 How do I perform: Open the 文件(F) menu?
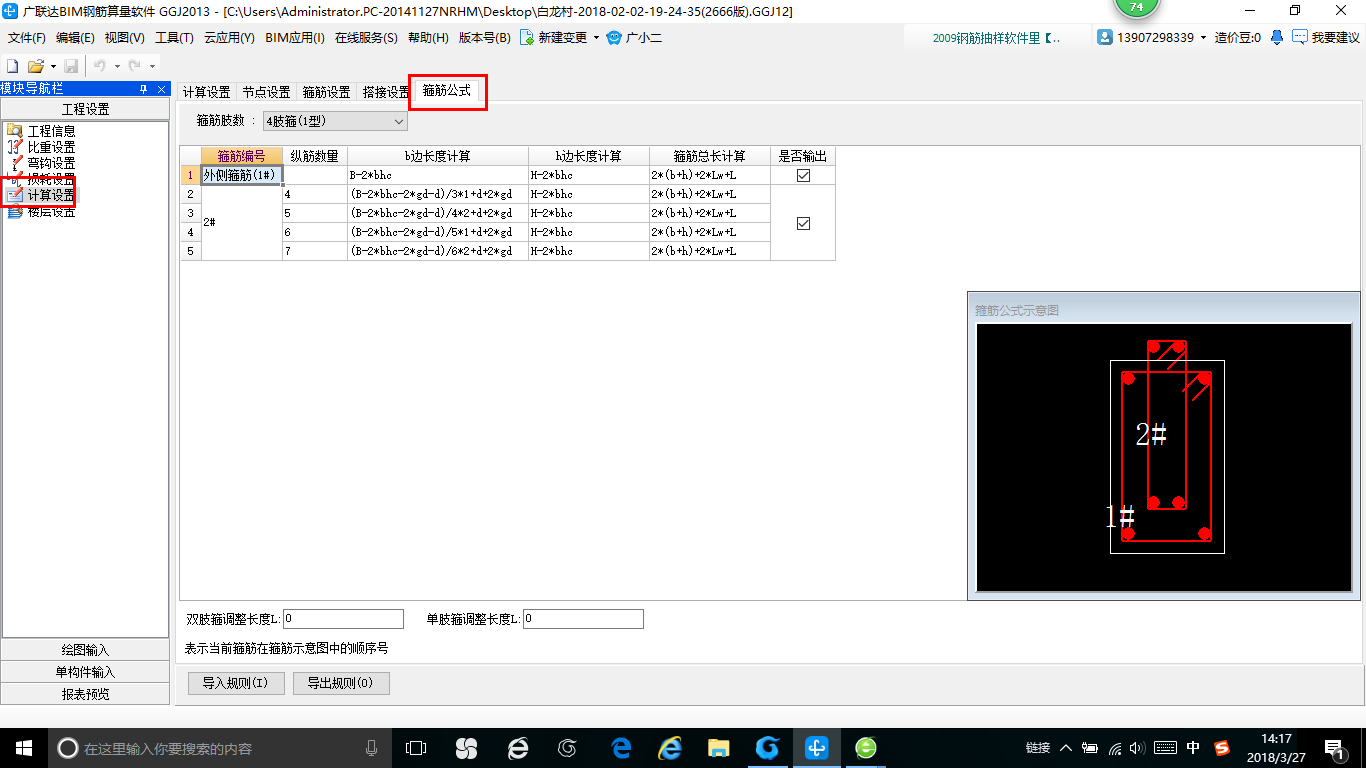pos(27,37)
